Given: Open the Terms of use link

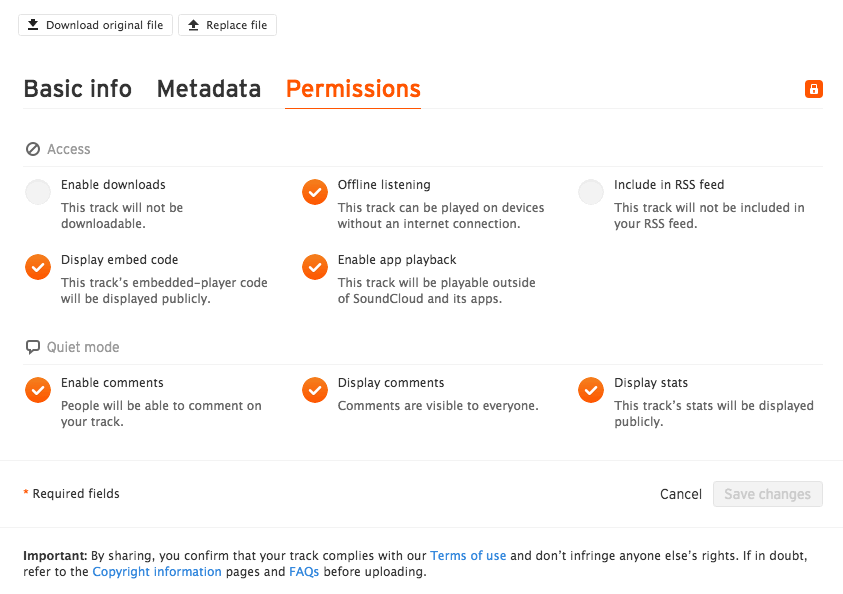Looking at the screenshot, I should coord(468,555).
